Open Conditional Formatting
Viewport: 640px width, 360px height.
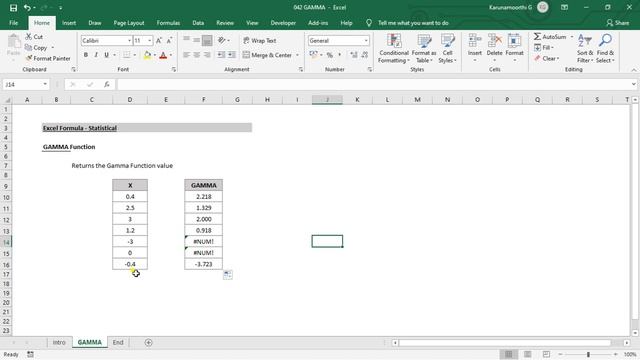click(393, 49)
